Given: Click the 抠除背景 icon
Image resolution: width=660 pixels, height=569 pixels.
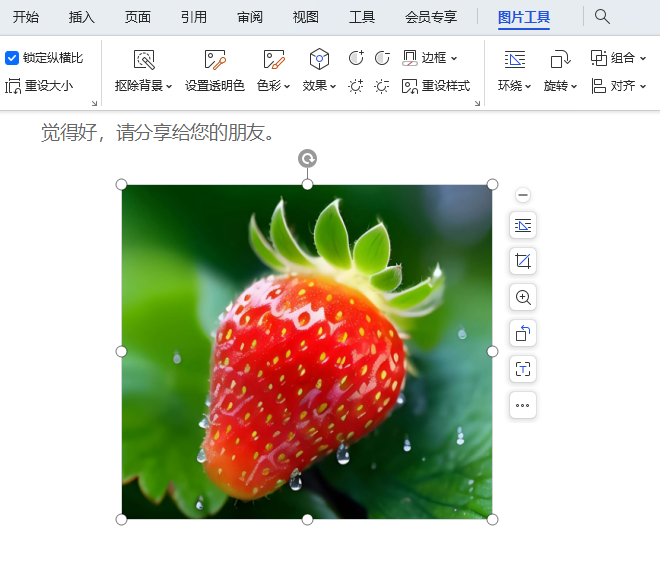Looking at the screenshot, I should tap(144, 59).
